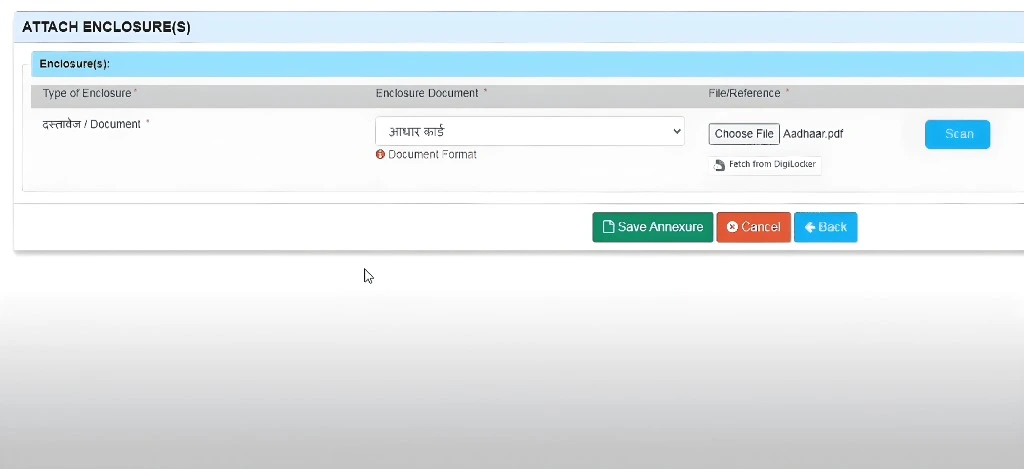
Task: Click the DigiLocker icon in the fetch button
Action: [719, 165]
